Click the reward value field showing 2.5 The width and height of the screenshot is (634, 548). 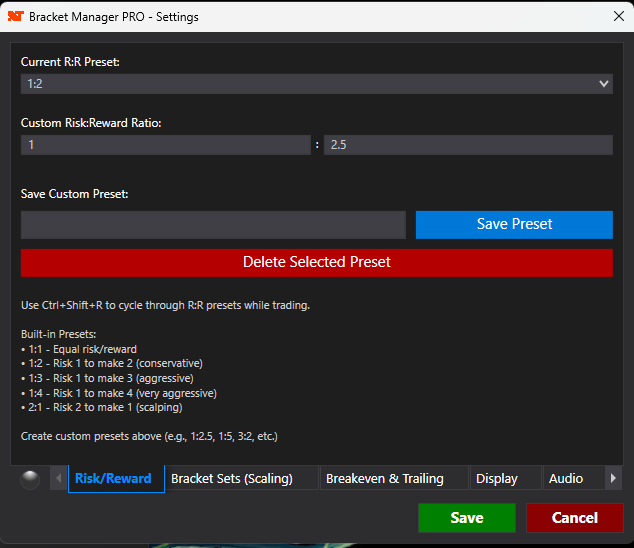pos(468,145)
